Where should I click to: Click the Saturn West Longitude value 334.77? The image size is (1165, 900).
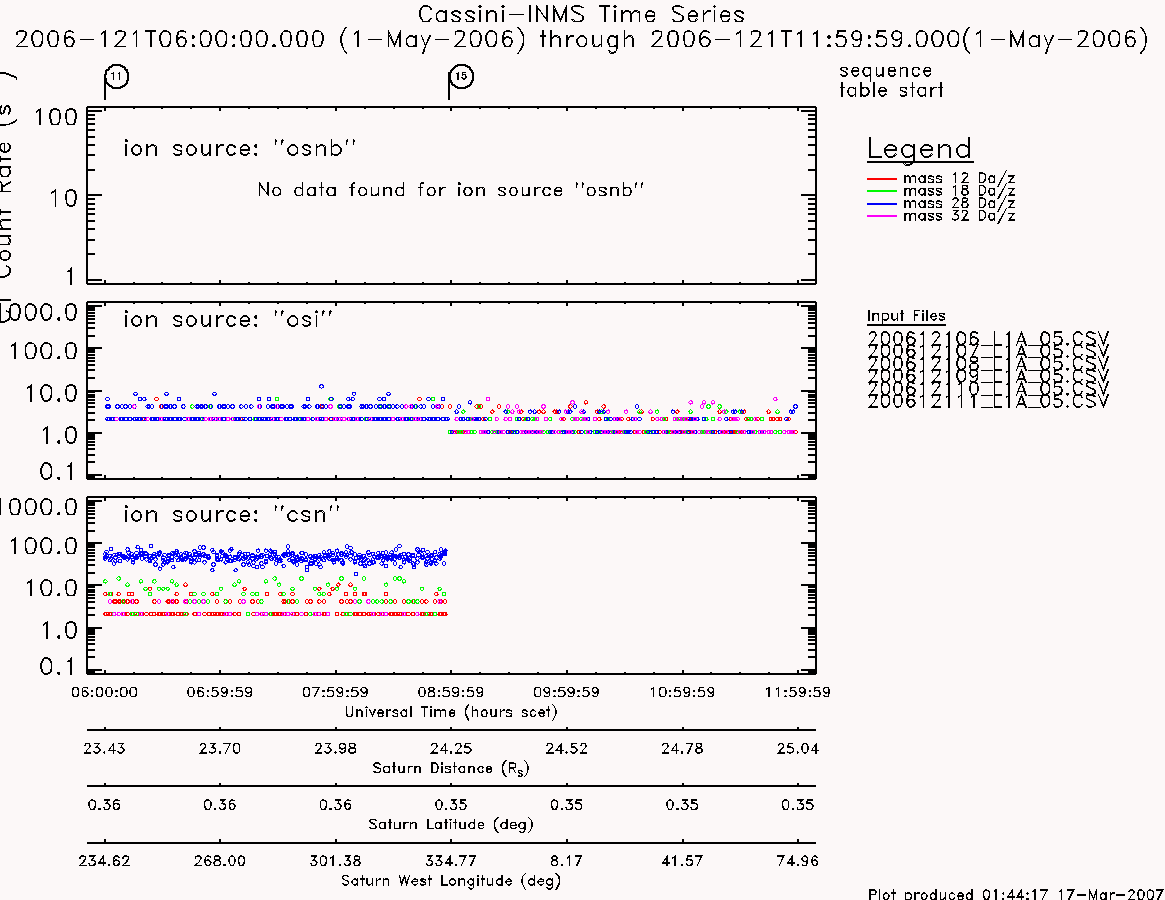tap(450, 861)
